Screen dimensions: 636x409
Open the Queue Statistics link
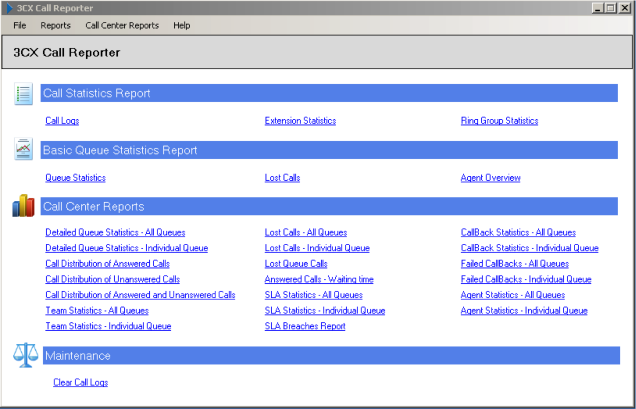(x=75, y=178)
